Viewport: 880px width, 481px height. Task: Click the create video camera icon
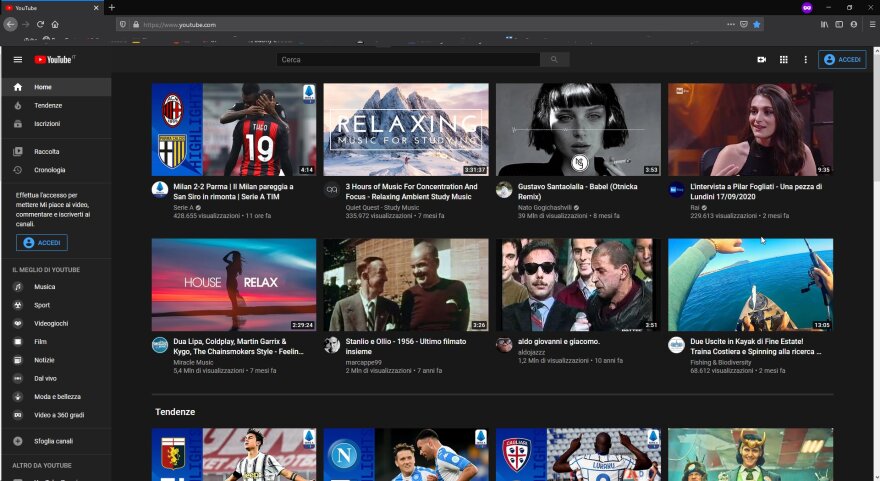click(x=761, y=60)
